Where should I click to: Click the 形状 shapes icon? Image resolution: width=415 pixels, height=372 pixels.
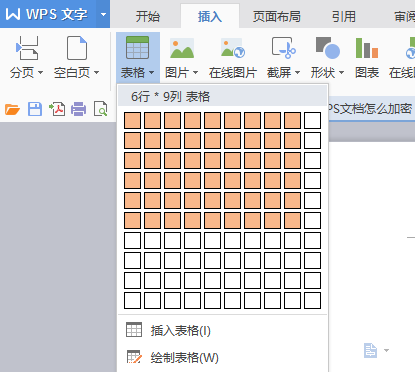point(328,48)
